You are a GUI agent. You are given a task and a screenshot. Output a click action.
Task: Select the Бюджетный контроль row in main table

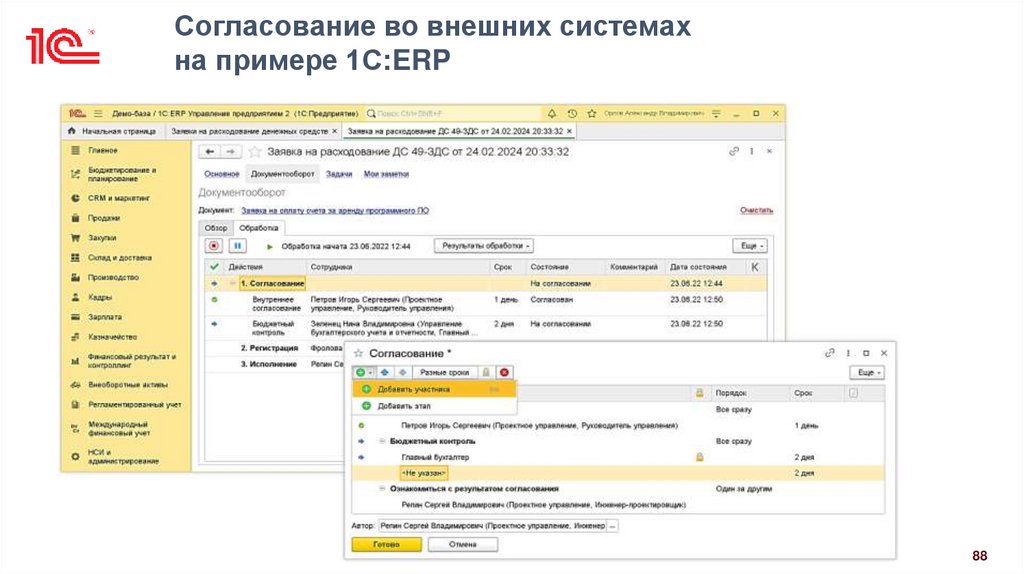point(487,328)
